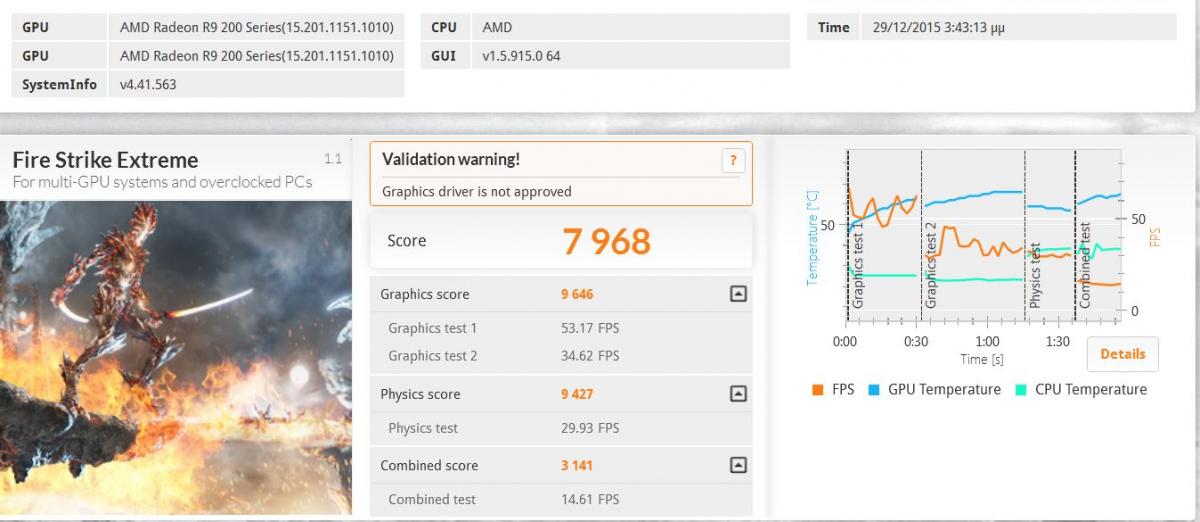Select the Time value 29/12/2015 3:43:13
The width and height of the screenshot is (1200, 522).
[937, 28]
